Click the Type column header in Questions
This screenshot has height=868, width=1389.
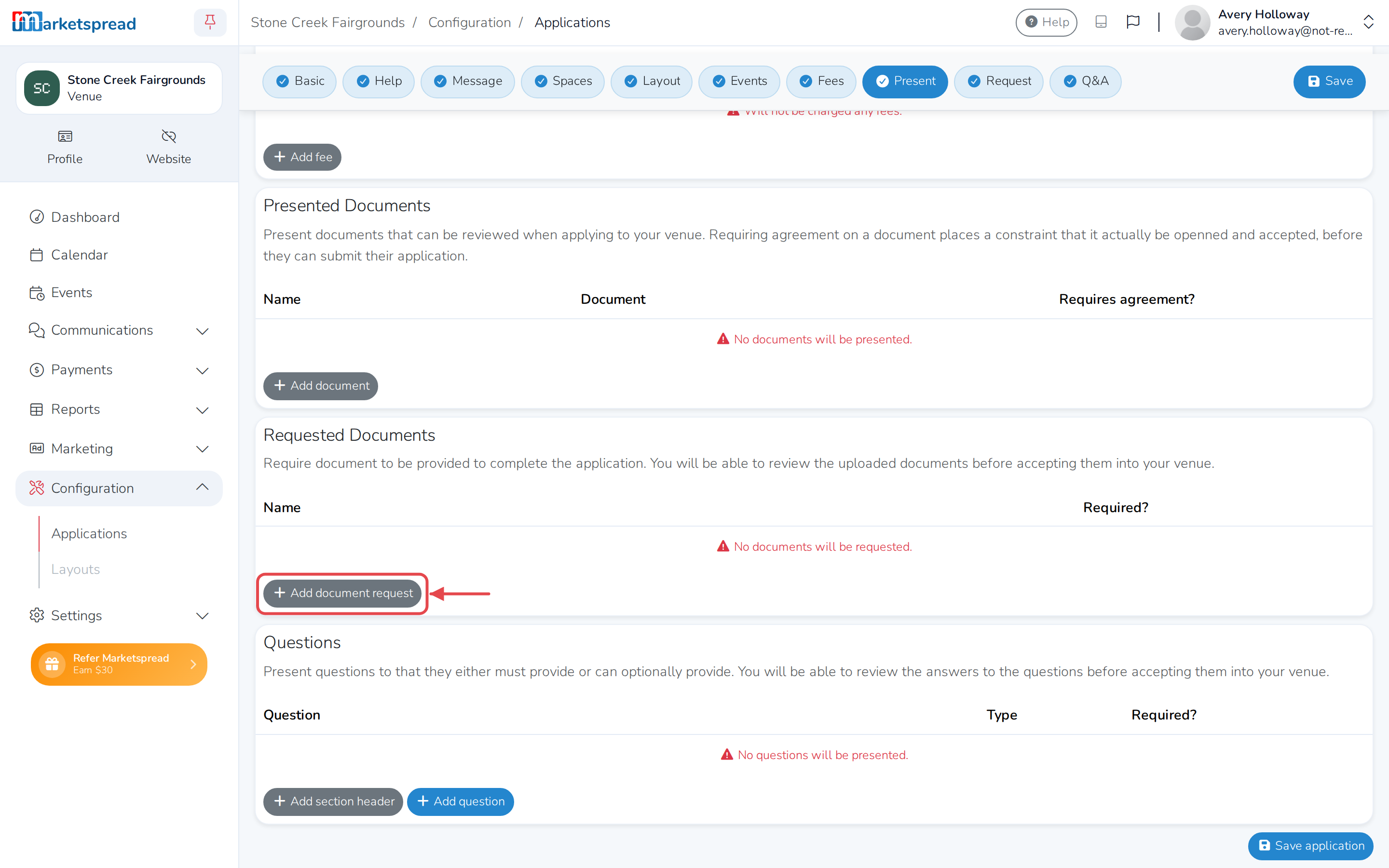[1002, 715]
